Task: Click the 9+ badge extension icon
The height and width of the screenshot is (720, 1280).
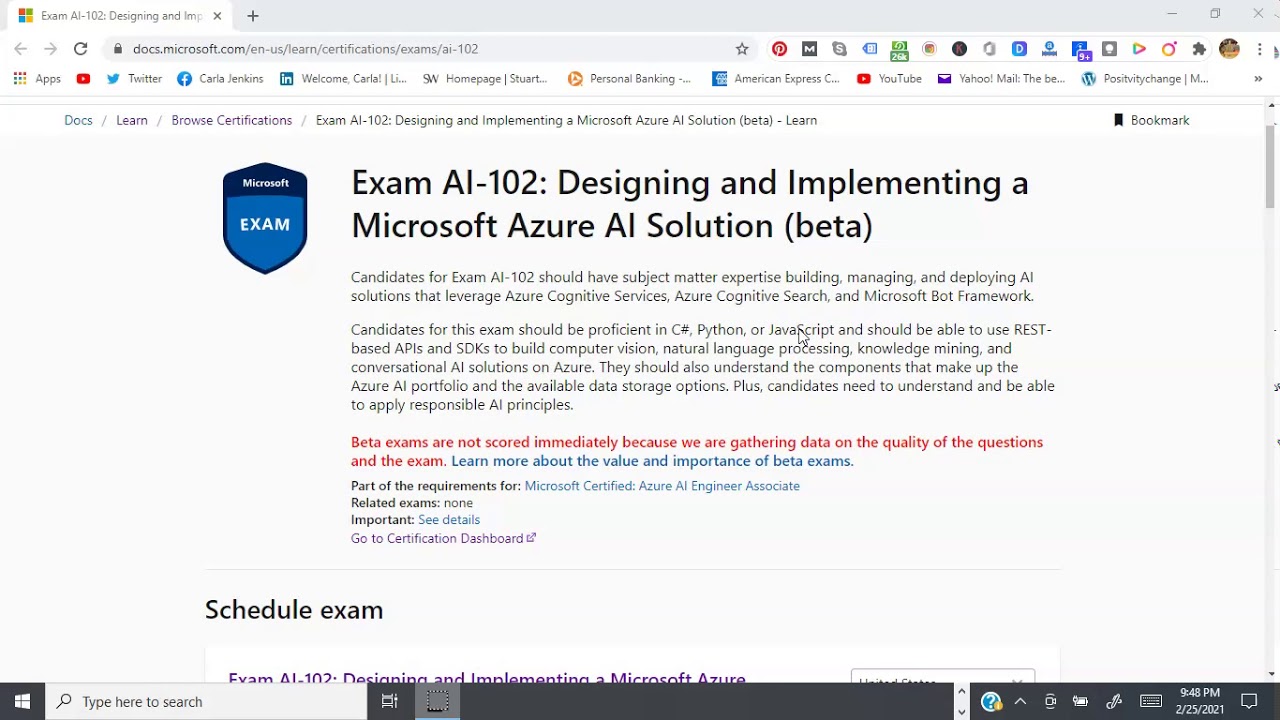Action: tap(1080, 49)
